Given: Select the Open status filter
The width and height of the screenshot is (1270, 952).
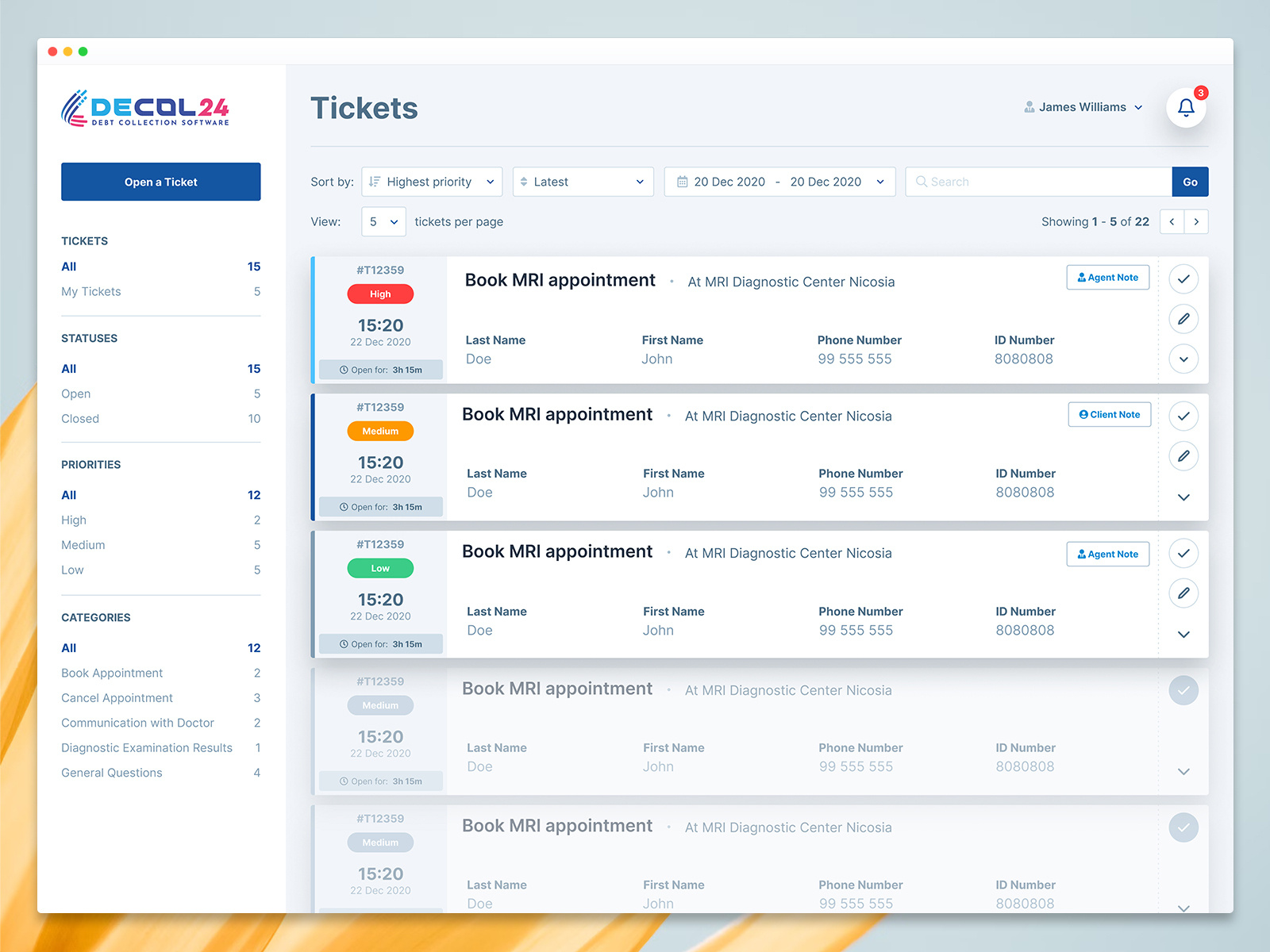Looking at the screenshot, I should [75, 393].
